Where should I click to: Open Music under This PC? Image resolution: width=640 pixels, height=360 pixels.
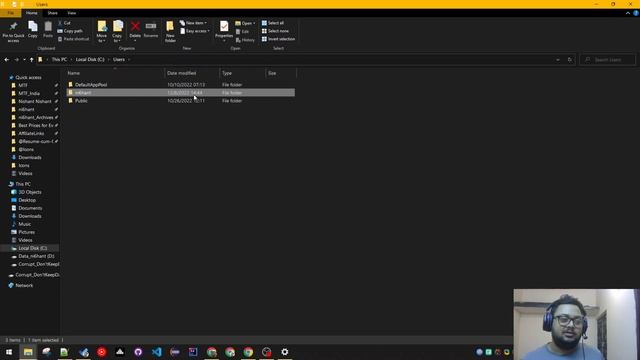pos(24,224)
